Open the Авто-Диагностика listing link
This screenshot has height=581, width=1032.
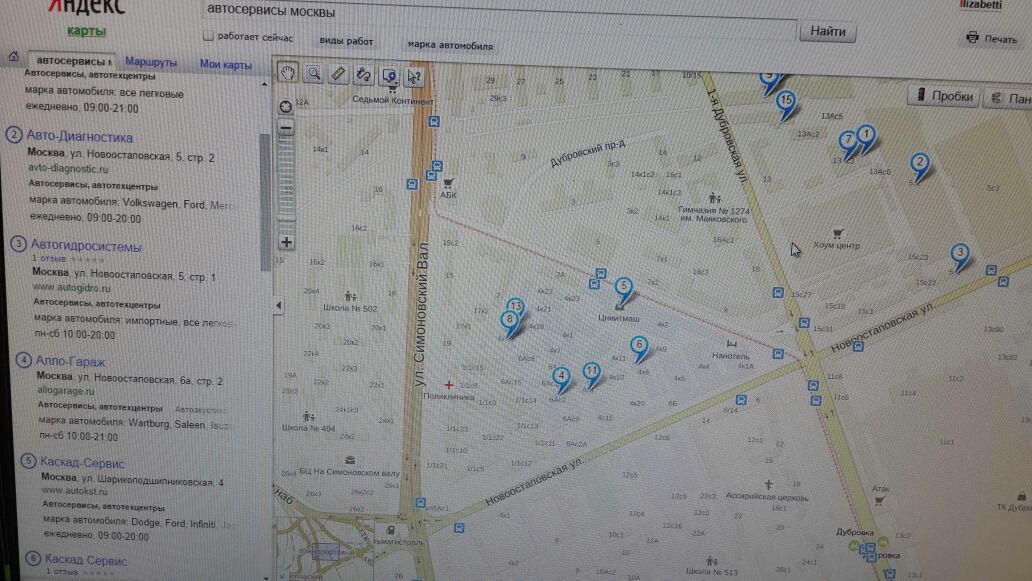click(80, 137)
